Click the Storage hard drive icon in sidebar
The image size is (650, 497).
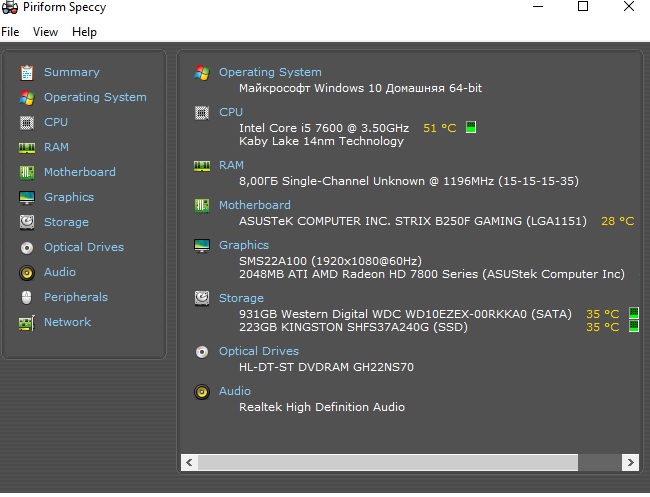[27, 222]
